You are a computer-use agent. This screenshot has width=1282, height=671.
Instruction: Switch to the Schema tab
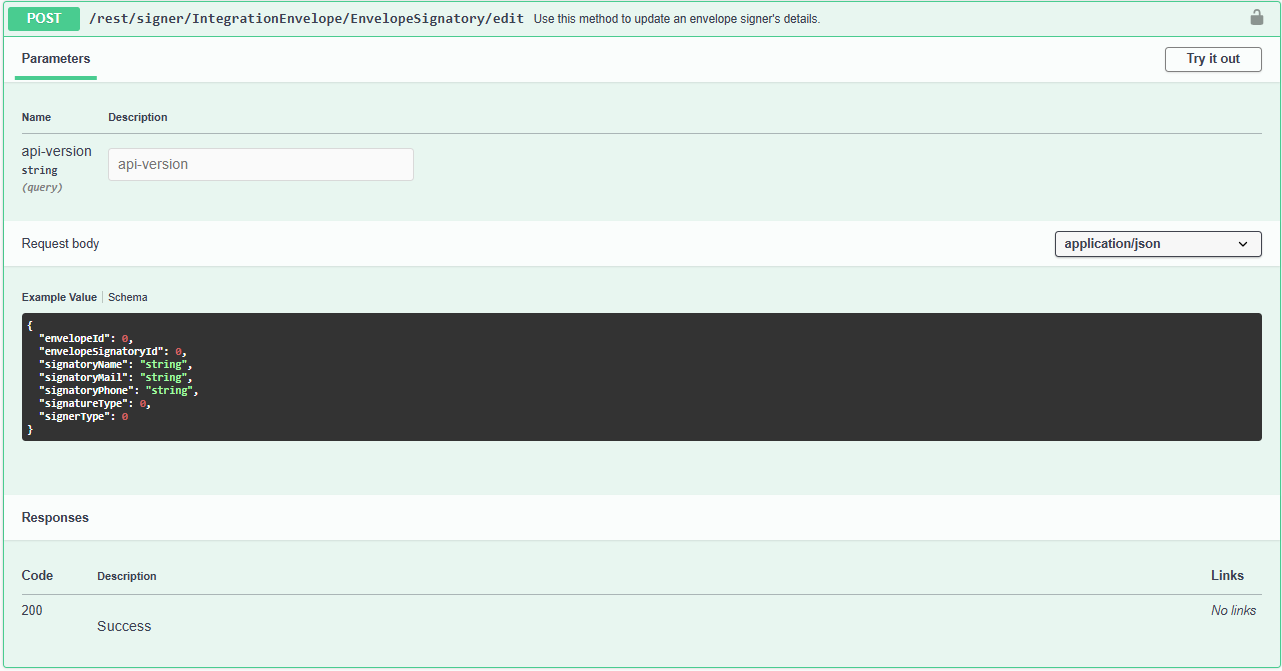point(128,297)
